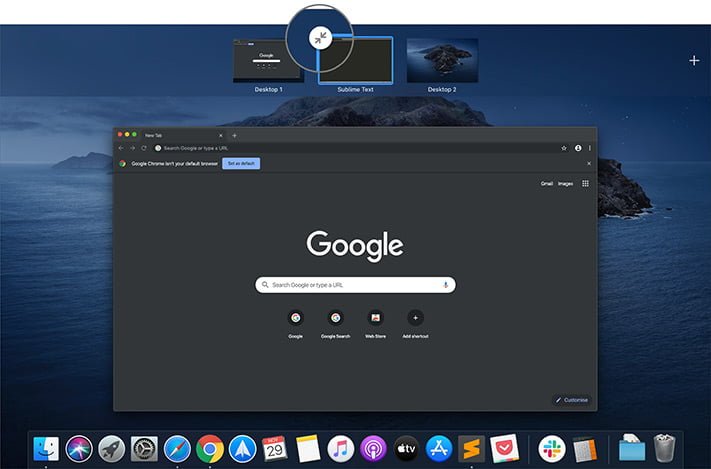Select the New Tab tab in Chrome
This screenshot has width=711, height=469.
click(181, 136)
